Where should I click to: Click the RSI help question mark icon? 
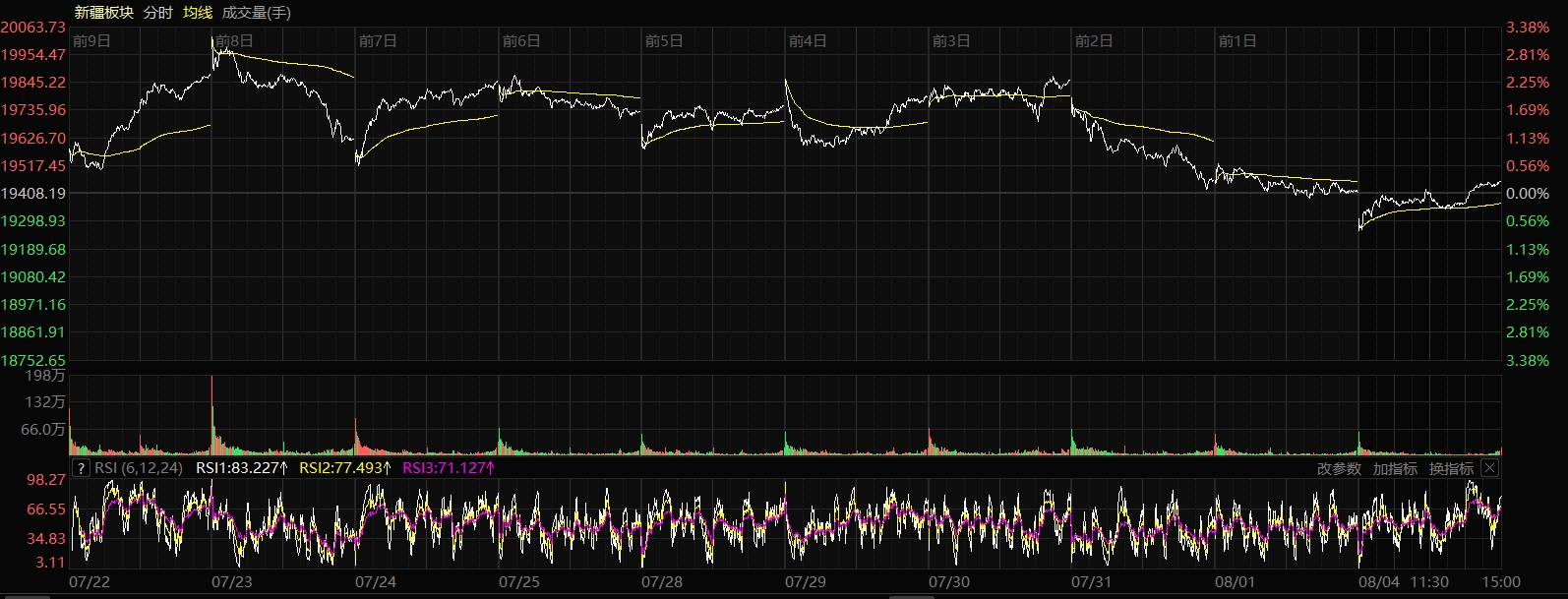point(81,468)
